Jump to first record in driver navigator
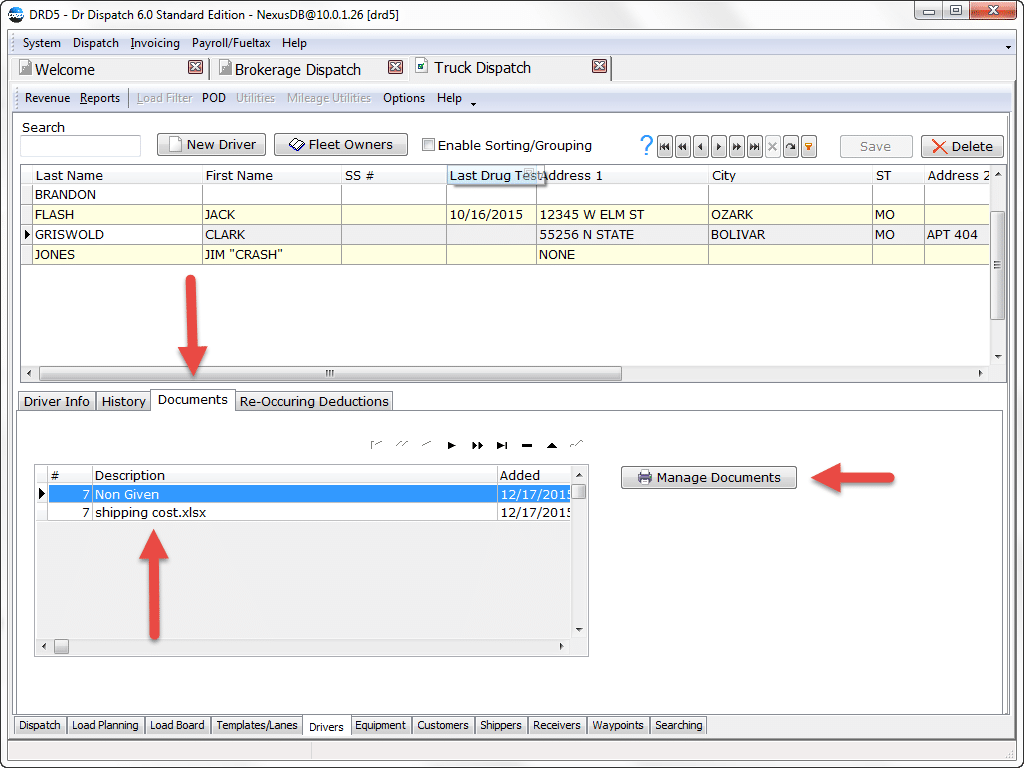This screenshot has height=768, width=1024. coord(664,146)
